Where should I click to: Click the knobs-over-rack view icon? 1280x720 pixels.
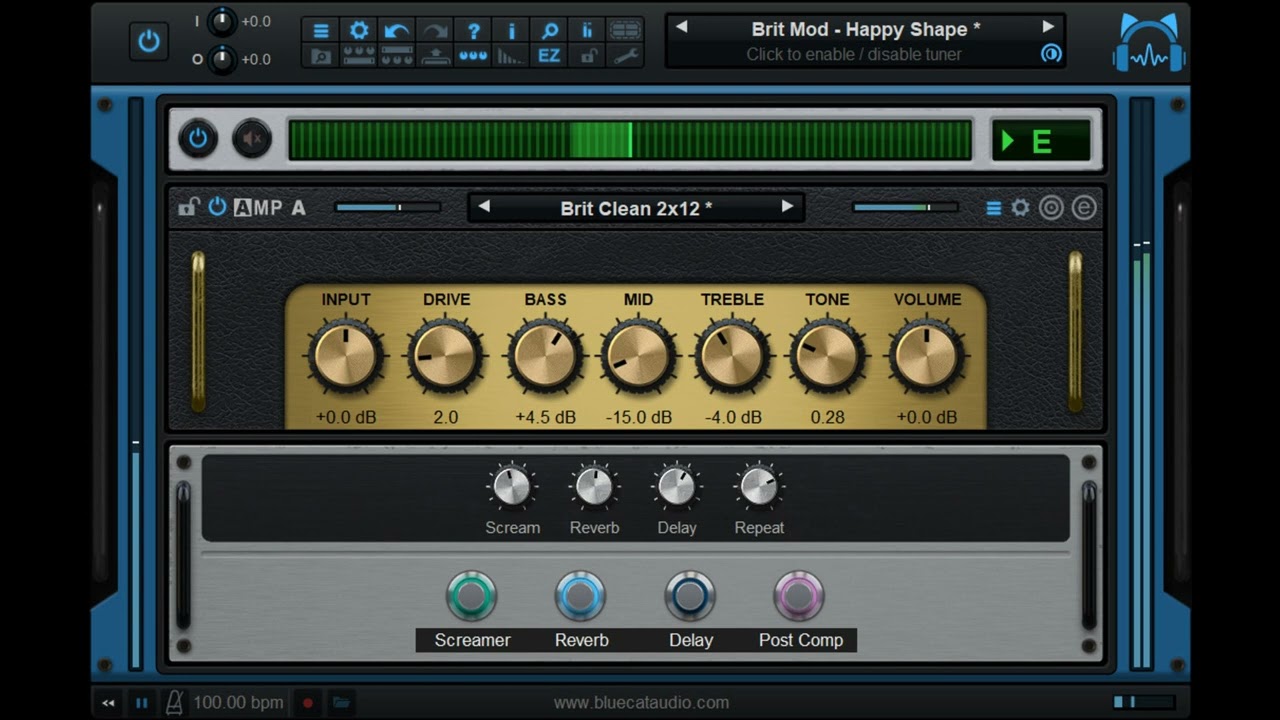[359, 56]
